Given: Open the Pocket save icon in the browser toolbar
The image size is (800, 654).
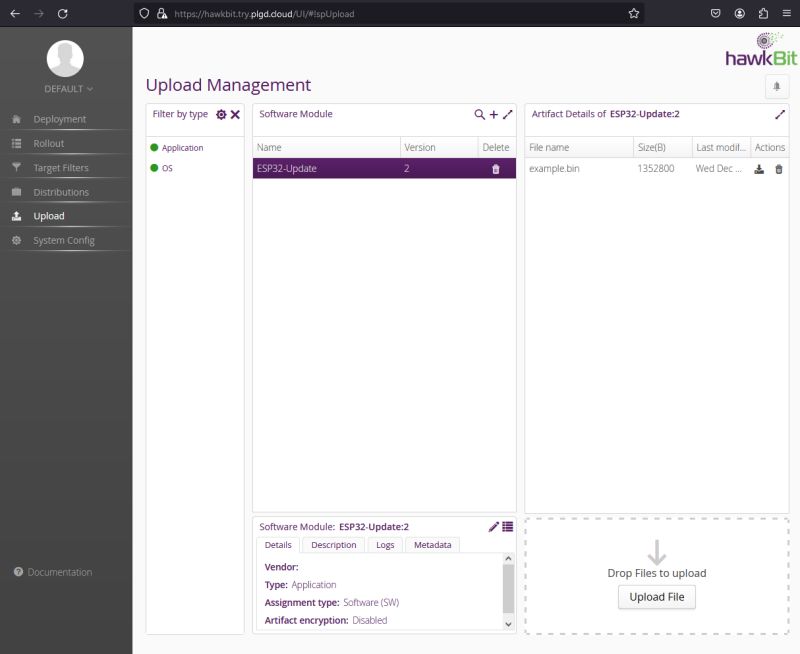Looking at the screenshot, I should (715, 14).
